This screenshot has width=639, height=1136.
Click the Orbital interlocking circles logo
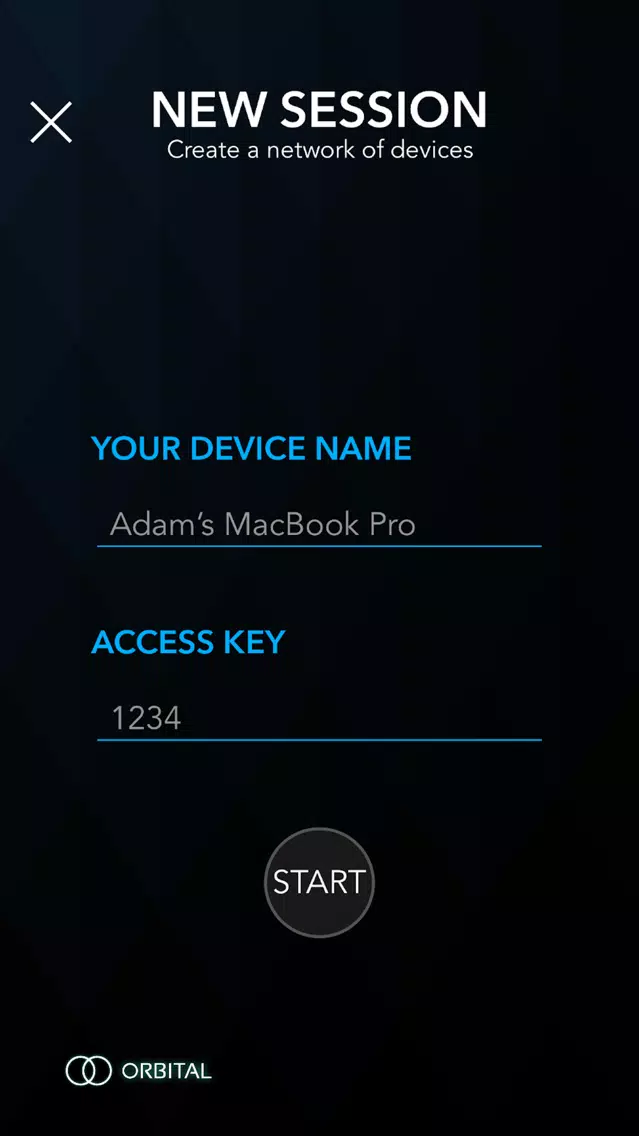(88, 1070)
